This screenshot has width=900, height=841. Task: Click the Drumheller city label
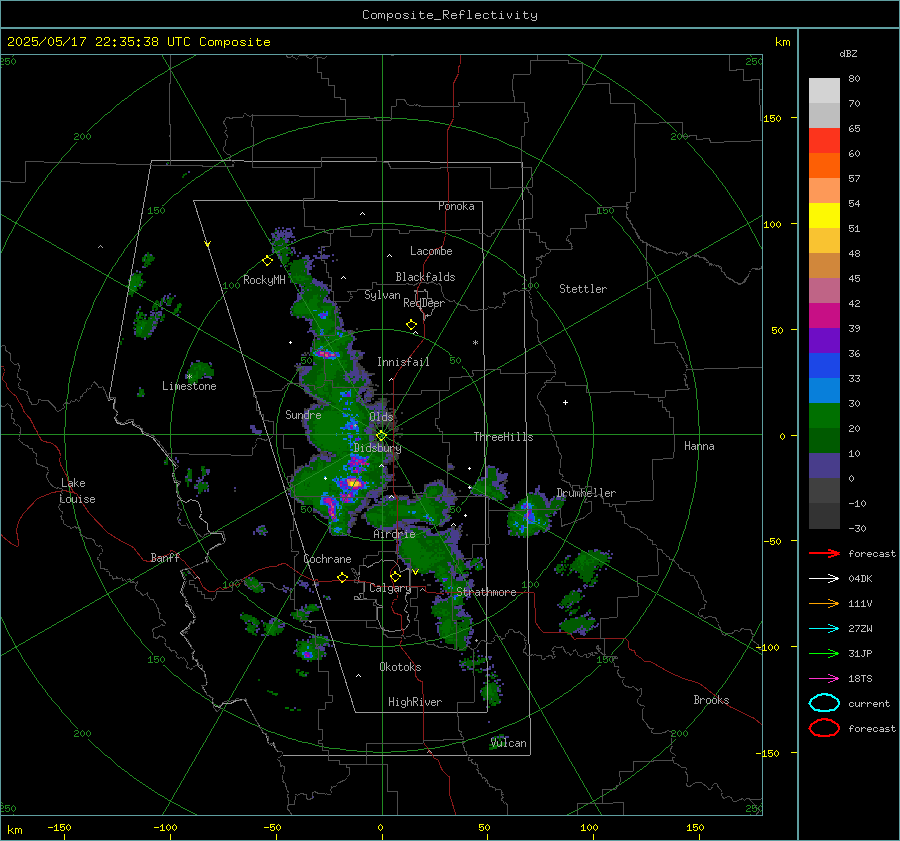[586, 493]
